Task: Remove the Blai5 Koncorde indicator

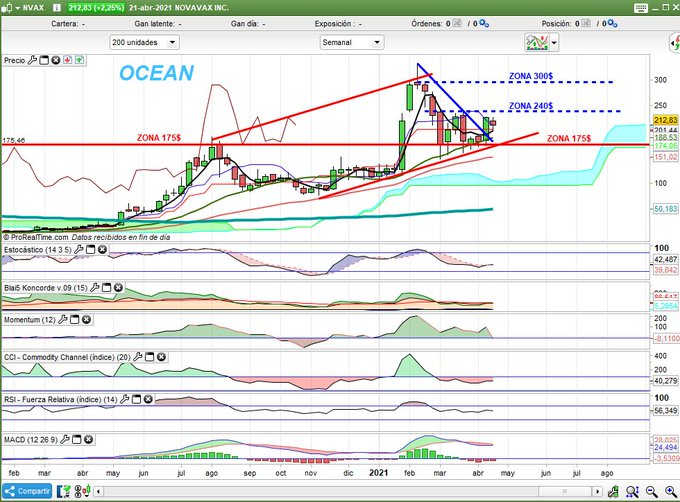Action: click(x=118, y=287)
